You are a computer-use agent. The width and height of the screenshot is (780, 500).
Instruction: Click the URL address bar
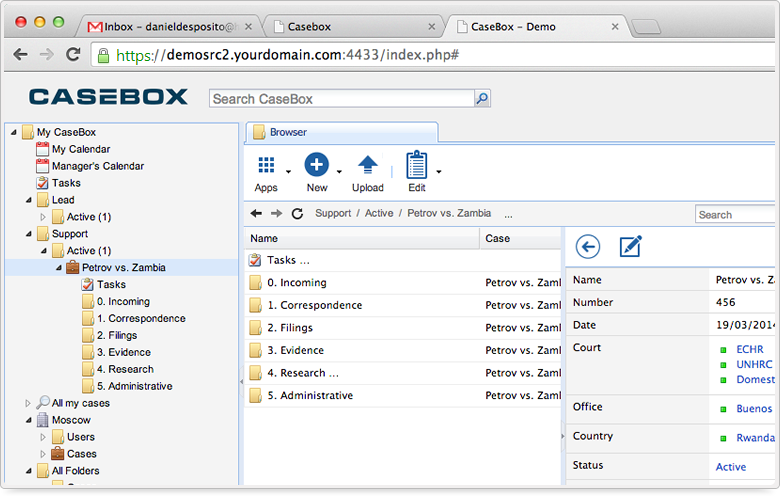tap(433, 55)
